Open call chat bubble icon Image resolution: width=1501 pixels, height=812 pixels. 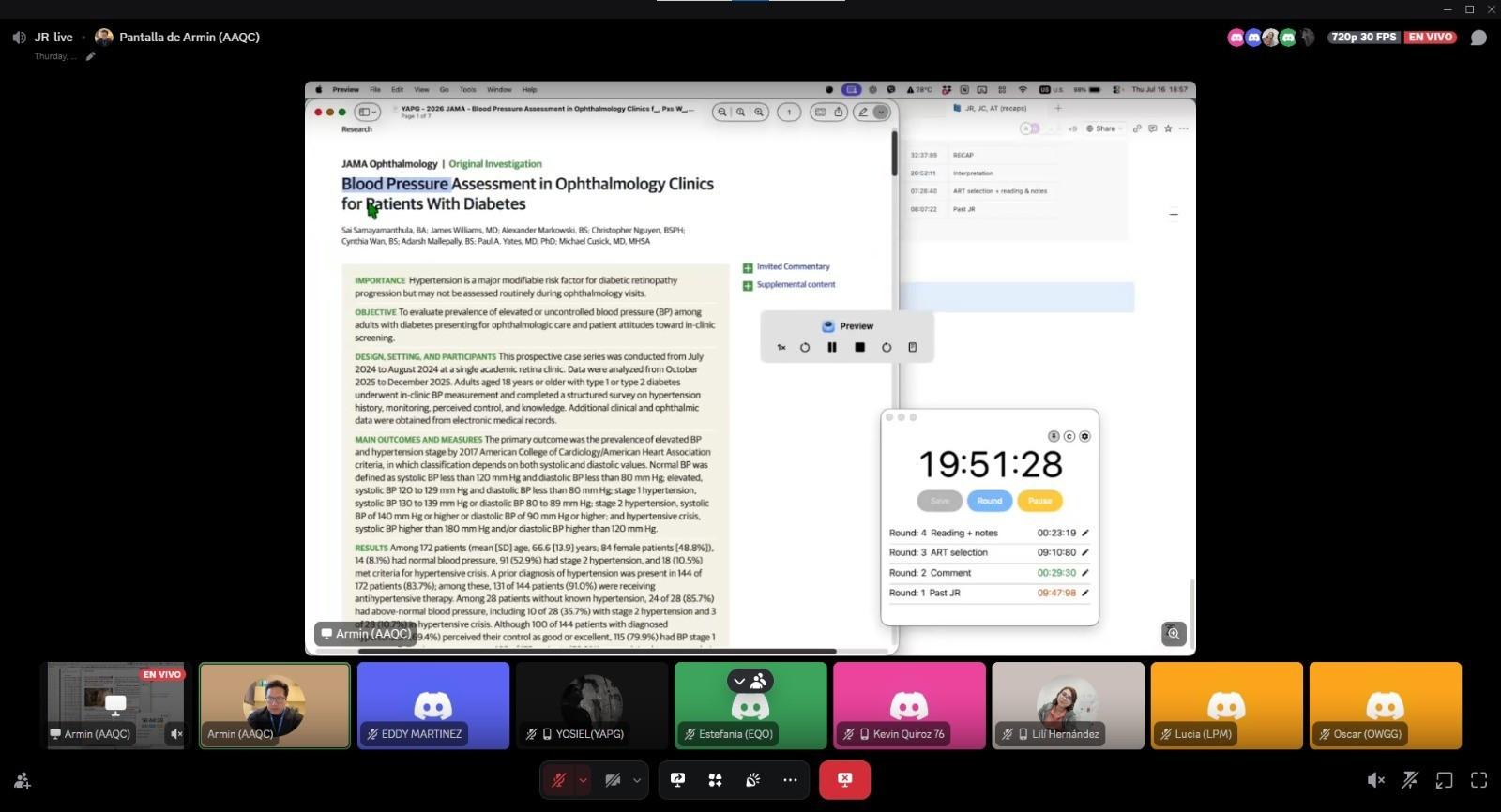click(1478, 38)
